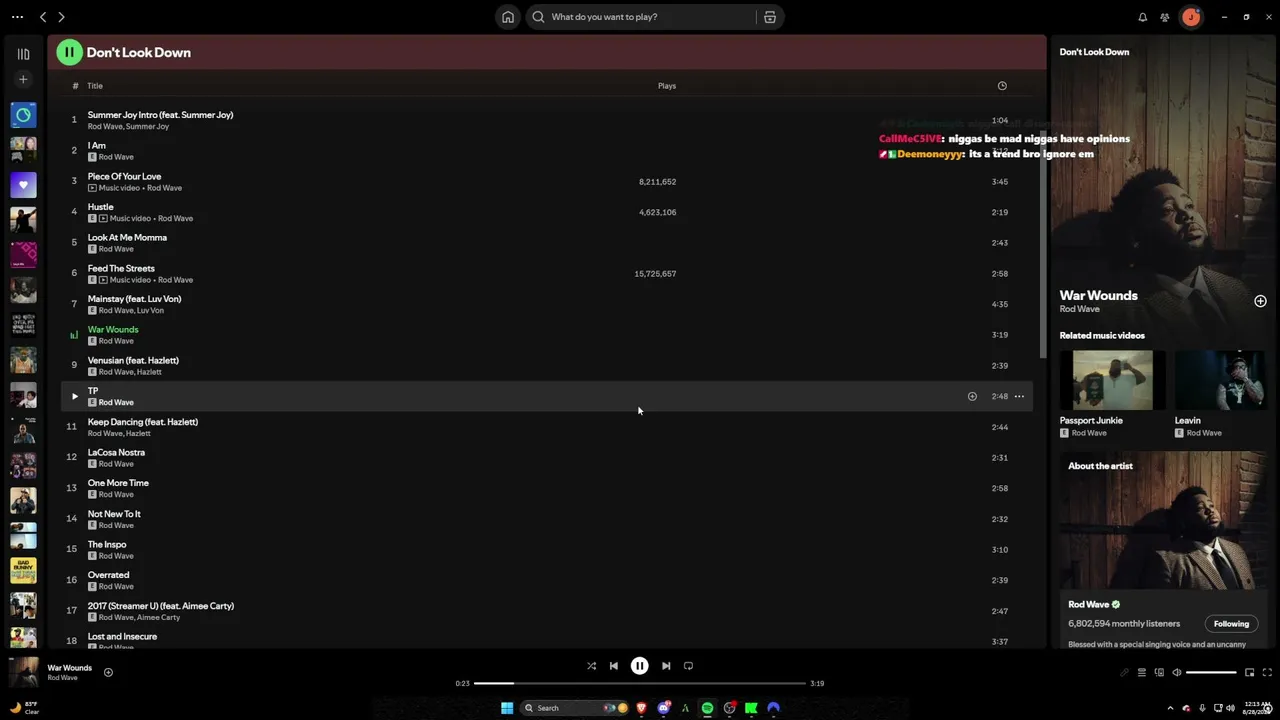1280x720 pixels.
Task: Enter full screen player mode
Action: click(x=1267, y=673)
